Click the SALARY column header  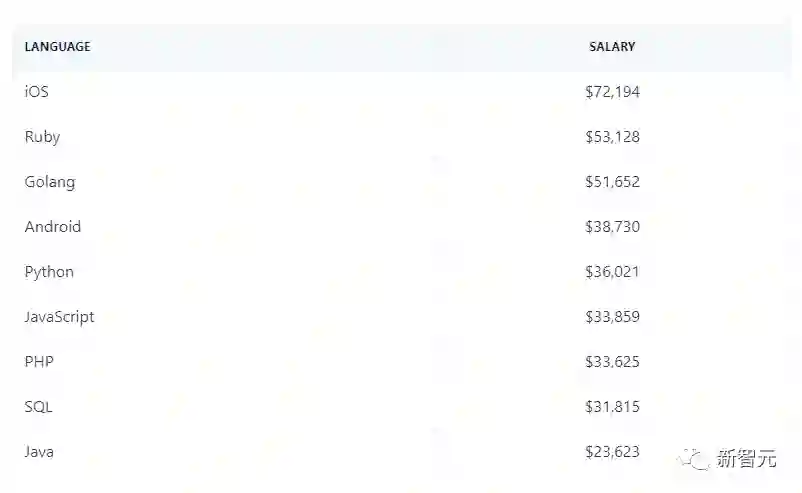[x=612, y=47]
